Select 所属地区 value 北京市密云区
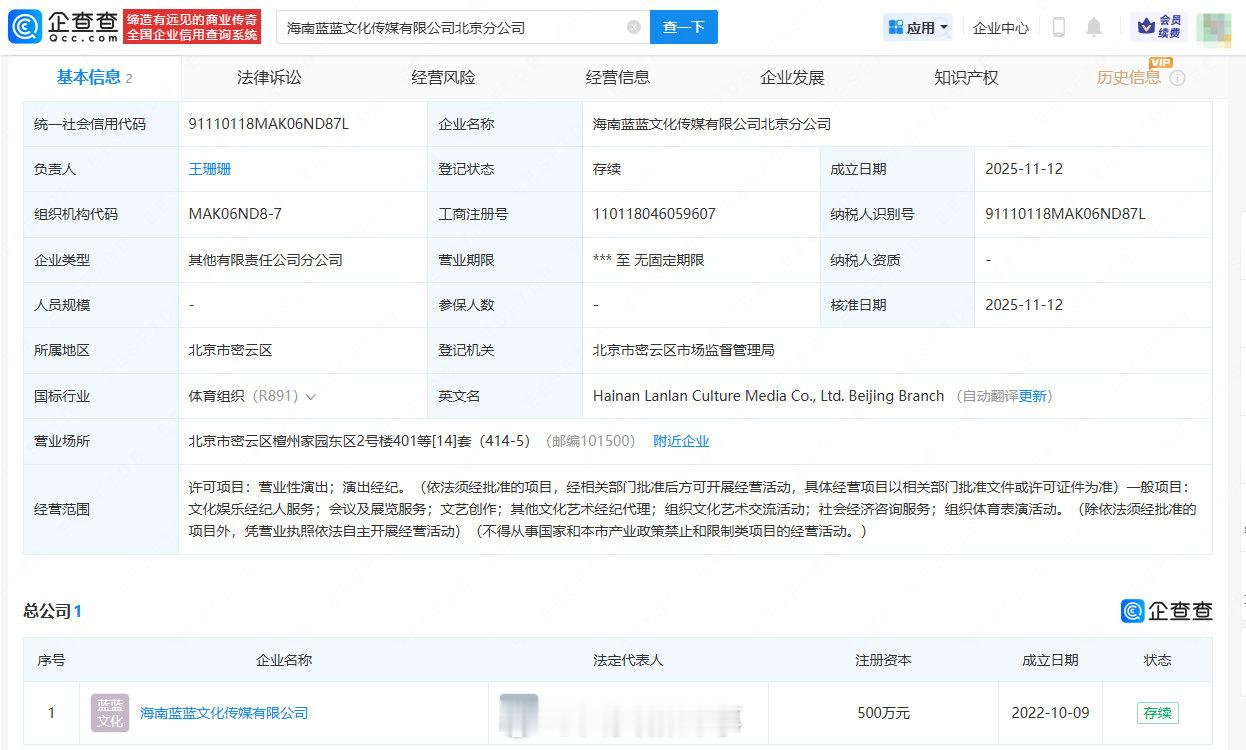This screenshot has width=1246, height=750. (231, 350)
